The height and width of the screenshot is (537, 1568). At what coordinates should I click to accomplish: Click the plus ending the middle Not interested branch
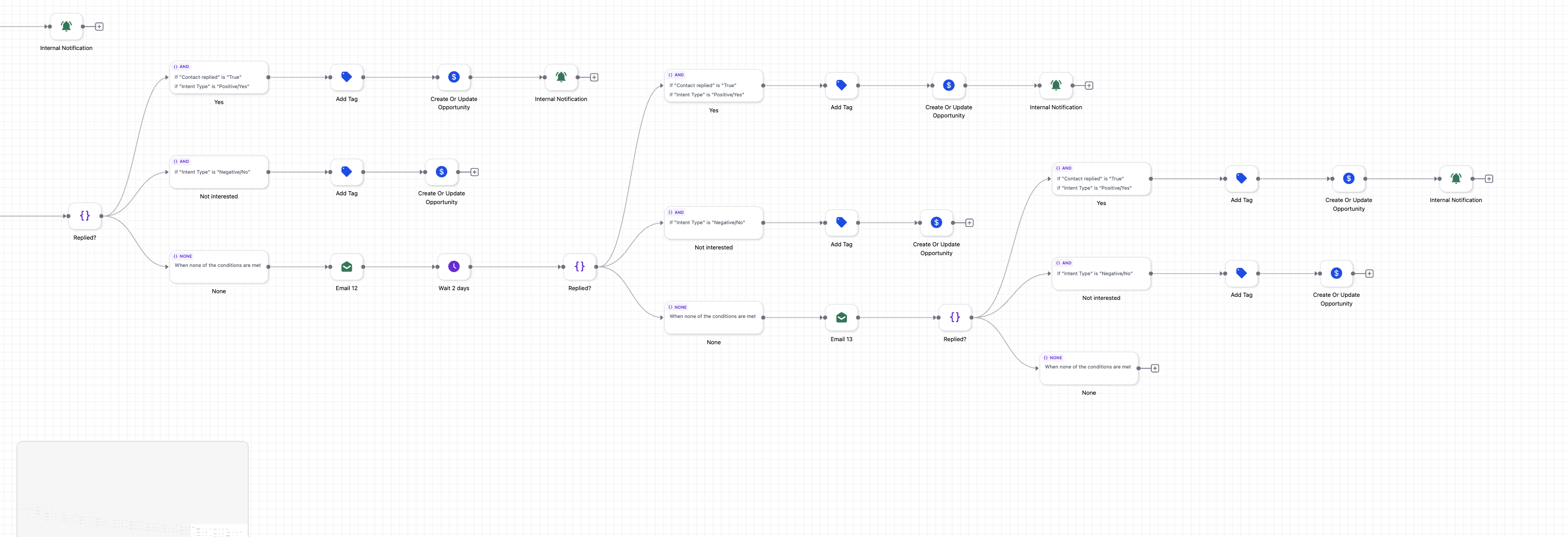tap(970, 223)
